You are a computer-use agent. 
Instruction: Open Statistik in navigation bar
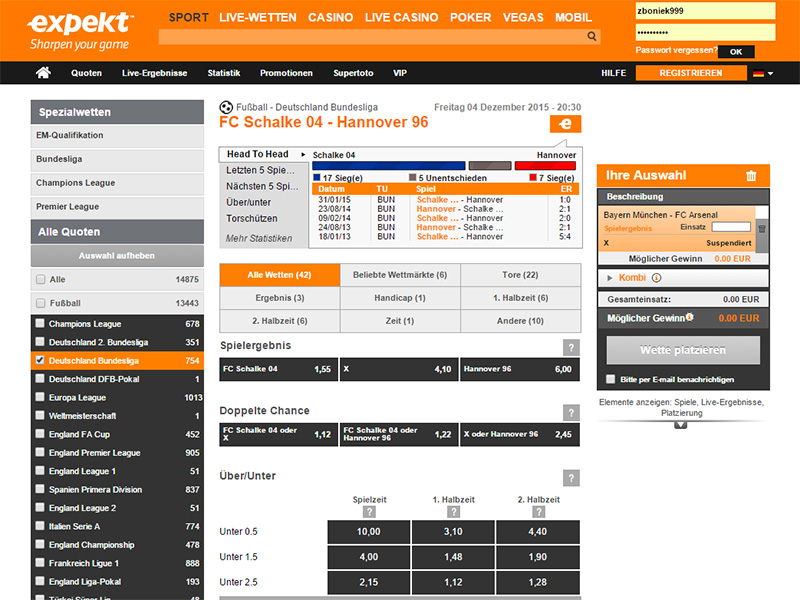click(224, 73)
